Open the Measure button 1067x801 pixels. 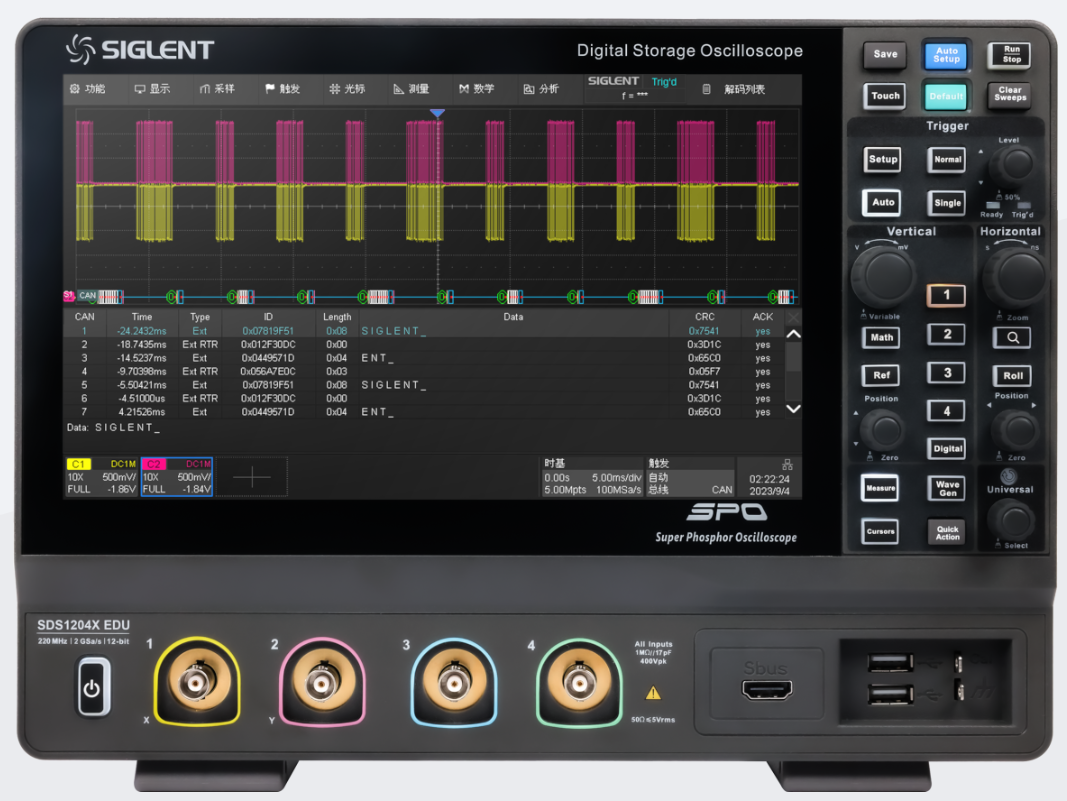point(881,489)
